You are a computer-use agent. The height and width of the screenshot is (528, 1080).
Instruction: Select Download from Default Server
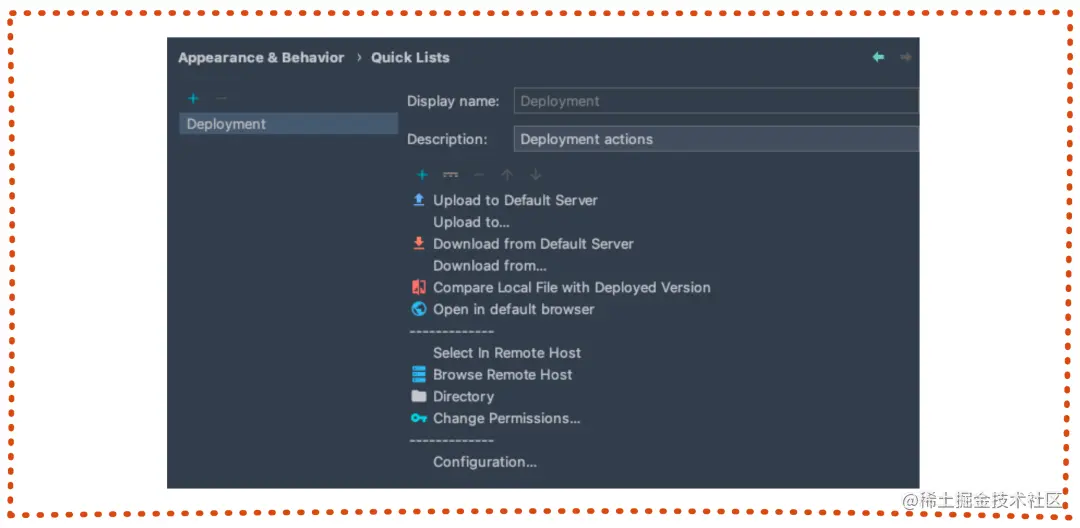(533, 244)
